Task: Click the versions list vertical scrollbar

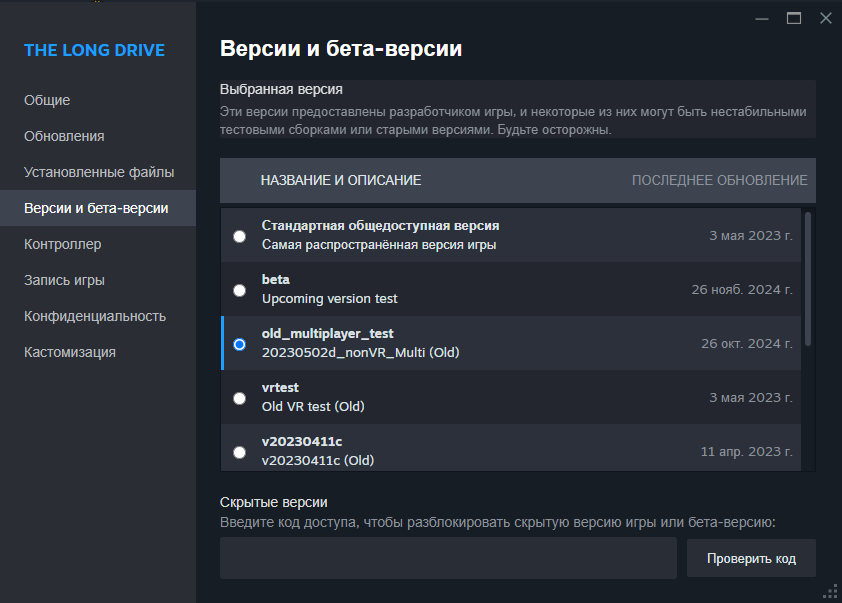Action: (x=808, y=279)
